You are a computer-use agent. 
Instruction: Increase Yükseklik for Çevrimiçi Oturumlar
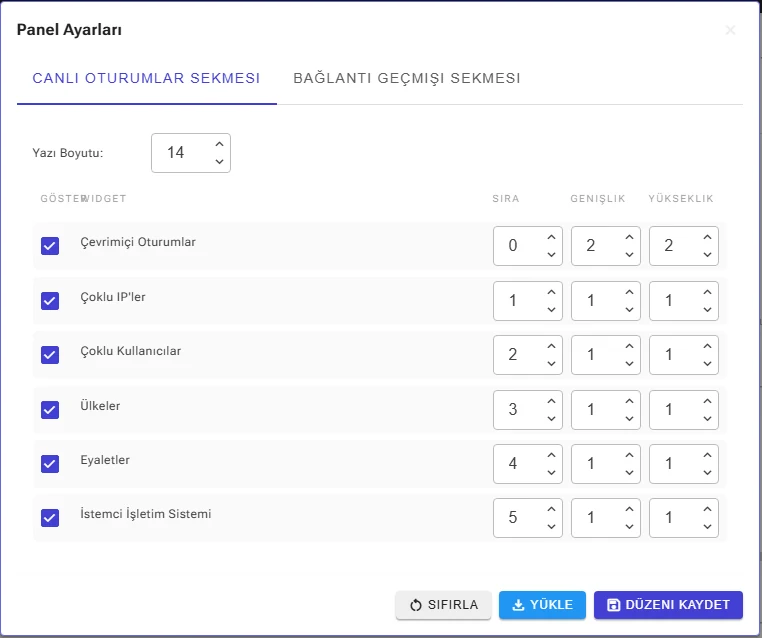(707, 237)
